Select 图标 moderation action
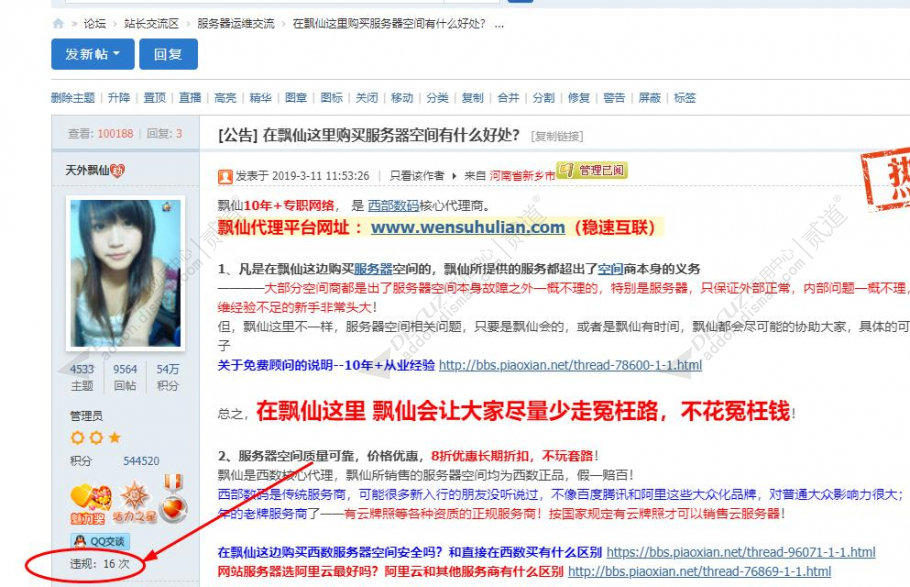The image size is (910, 587). click(331, 98)
